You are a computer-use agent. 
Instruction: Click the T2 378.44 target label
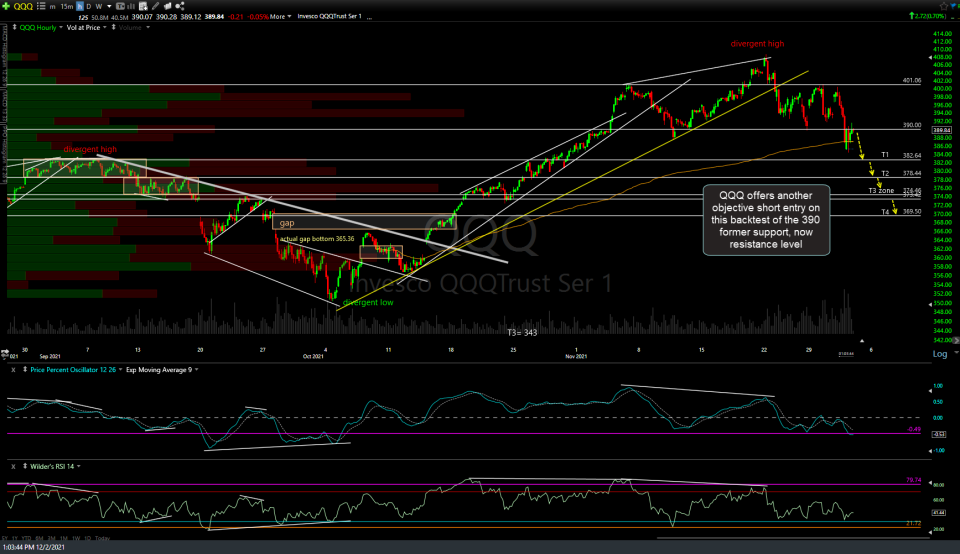901,173
